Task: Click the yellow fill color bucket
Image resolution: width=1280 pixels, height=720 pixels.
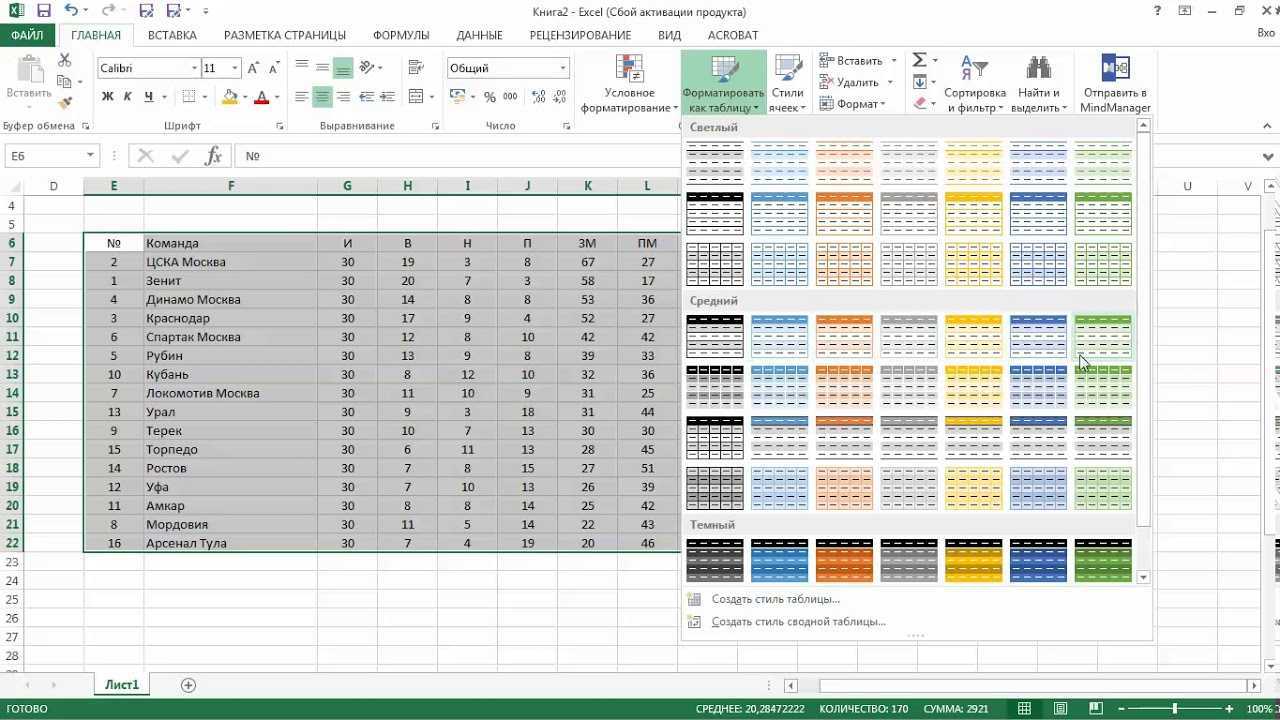Action: click(229, 97)
